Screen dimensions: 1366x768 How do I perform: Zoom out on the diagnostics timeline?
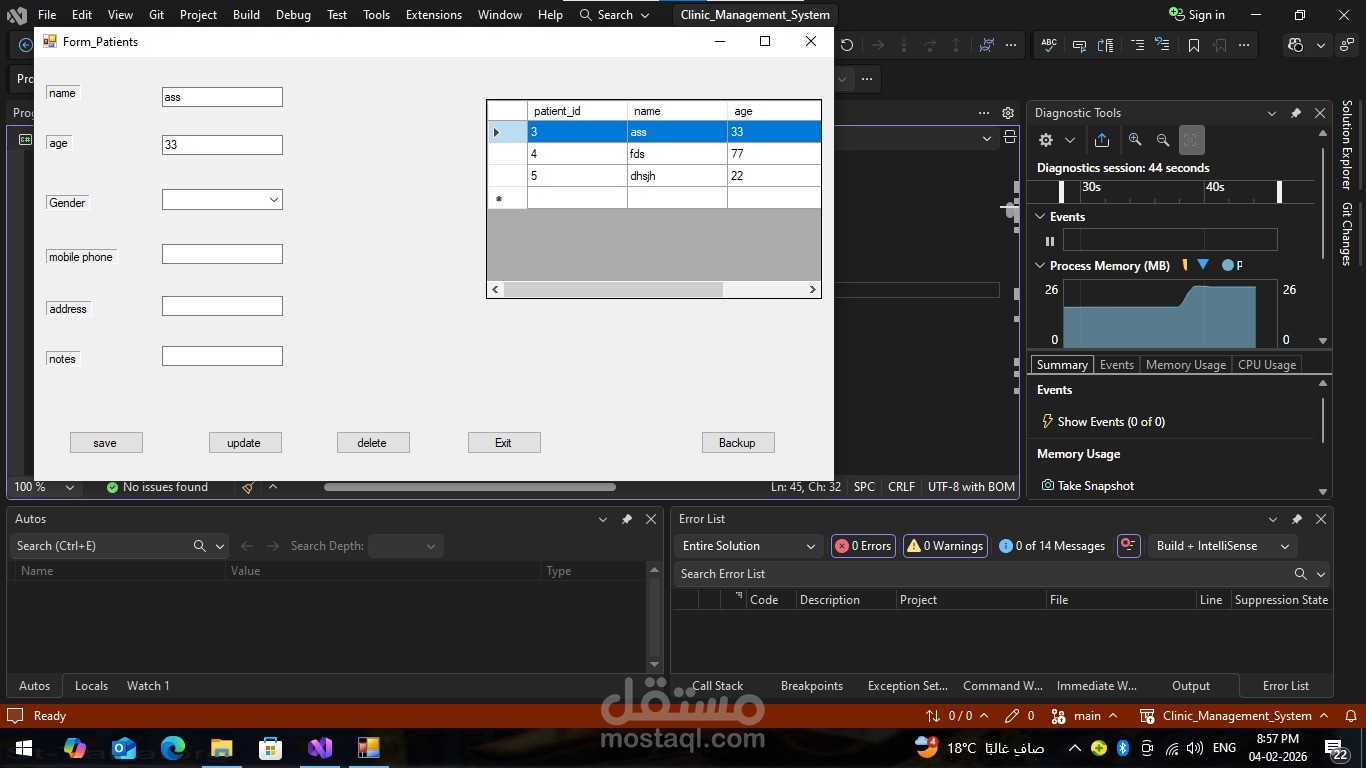point(1163,141)
